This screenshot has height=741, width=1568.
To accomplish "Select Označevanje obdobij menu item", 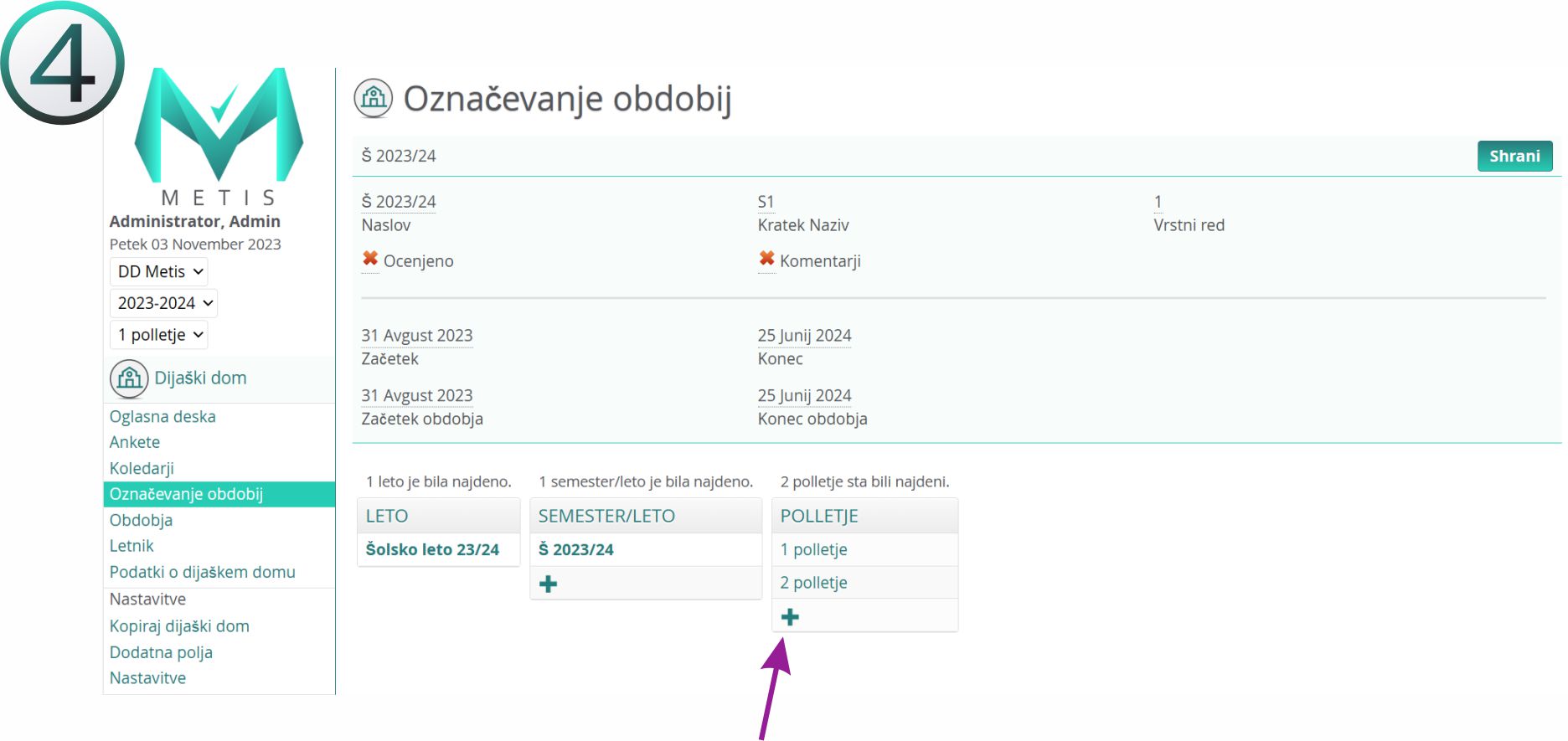I will (x=186, y=494).
